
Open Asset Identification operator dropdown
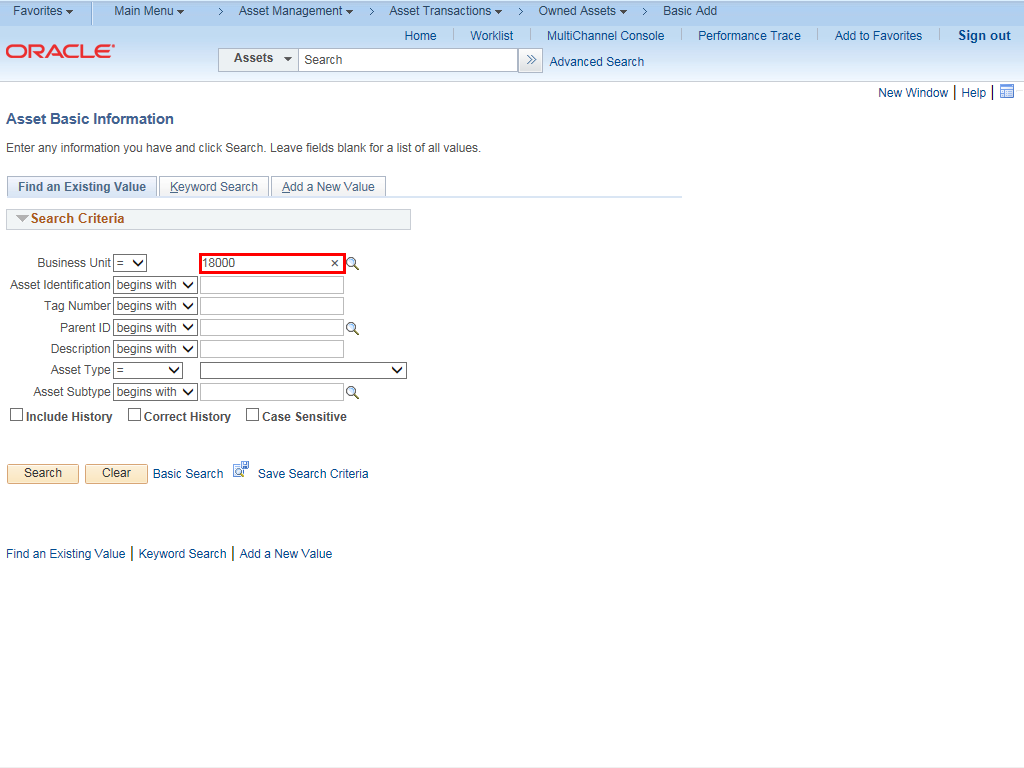pyautogui.click(x=155, y=285)
